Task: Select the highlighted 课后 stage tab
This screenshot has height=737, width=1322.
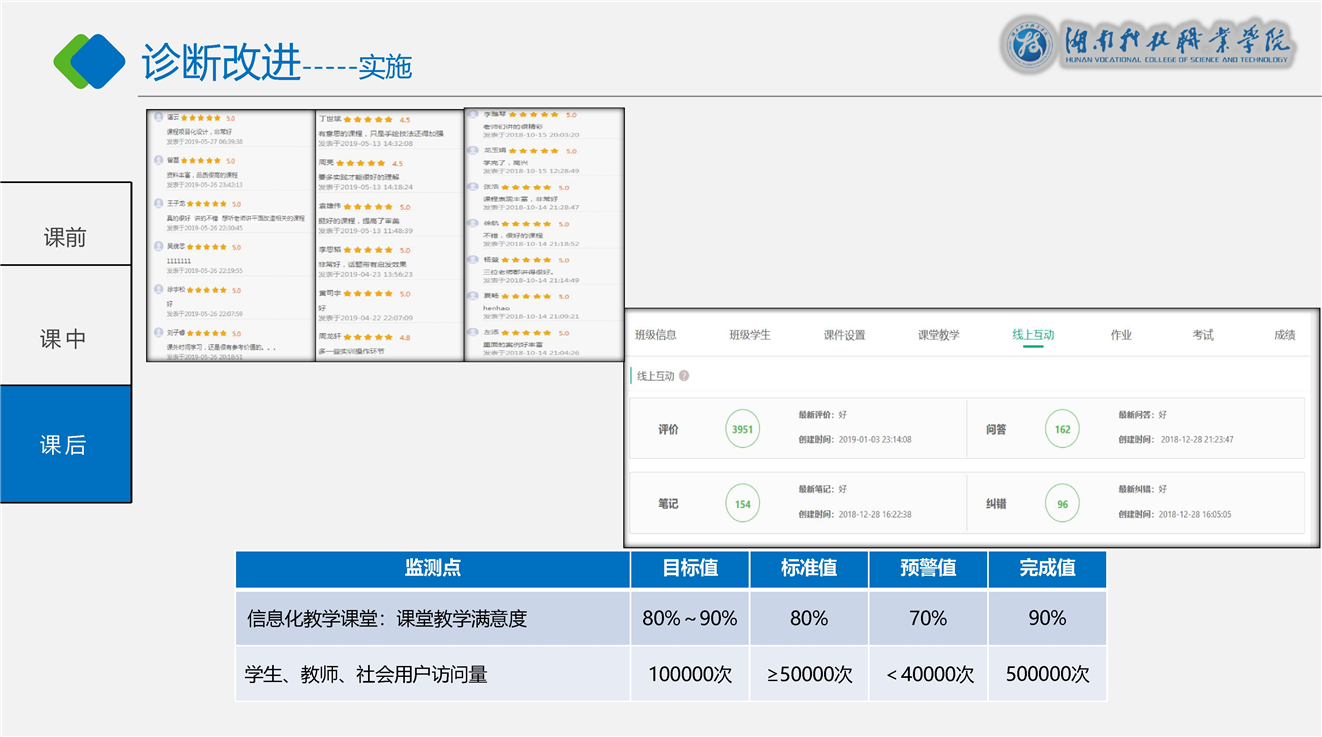Action: click(x=65, y=445)
